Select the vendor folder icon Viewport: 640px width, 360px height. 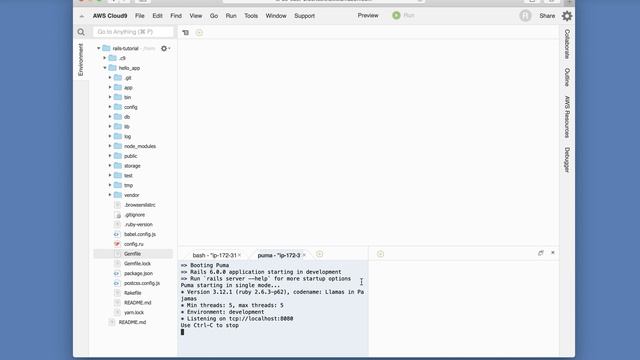118,195
